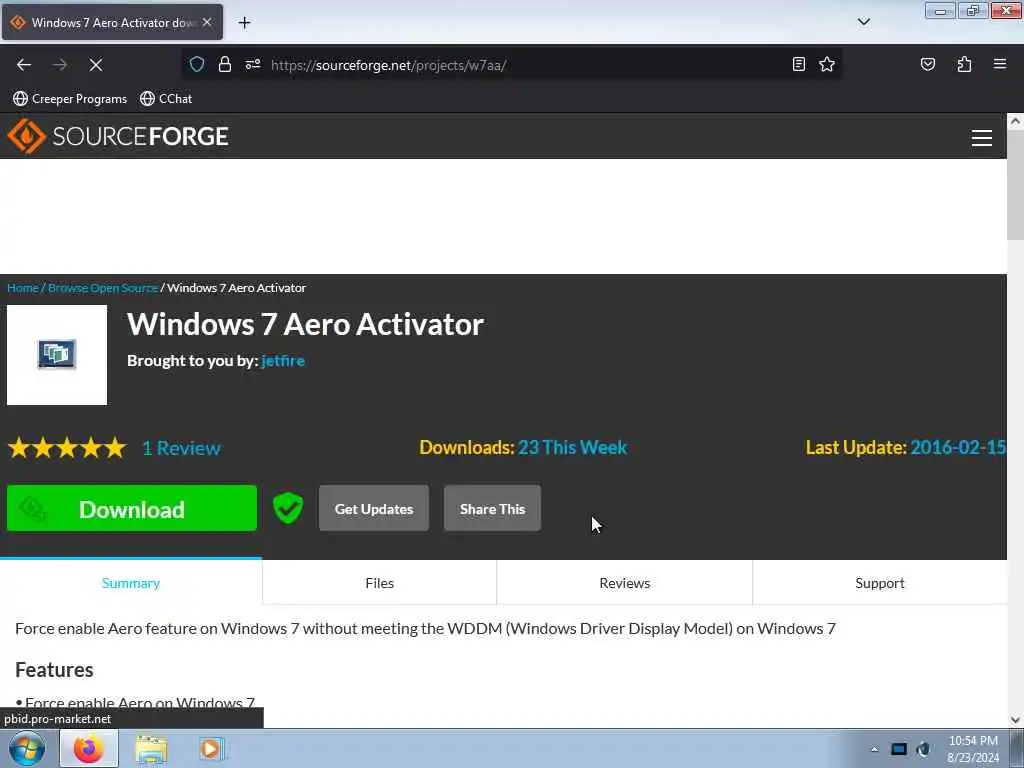
Task: Open Windows Explorer from the taskbar
Action: [x=152, y=748]
